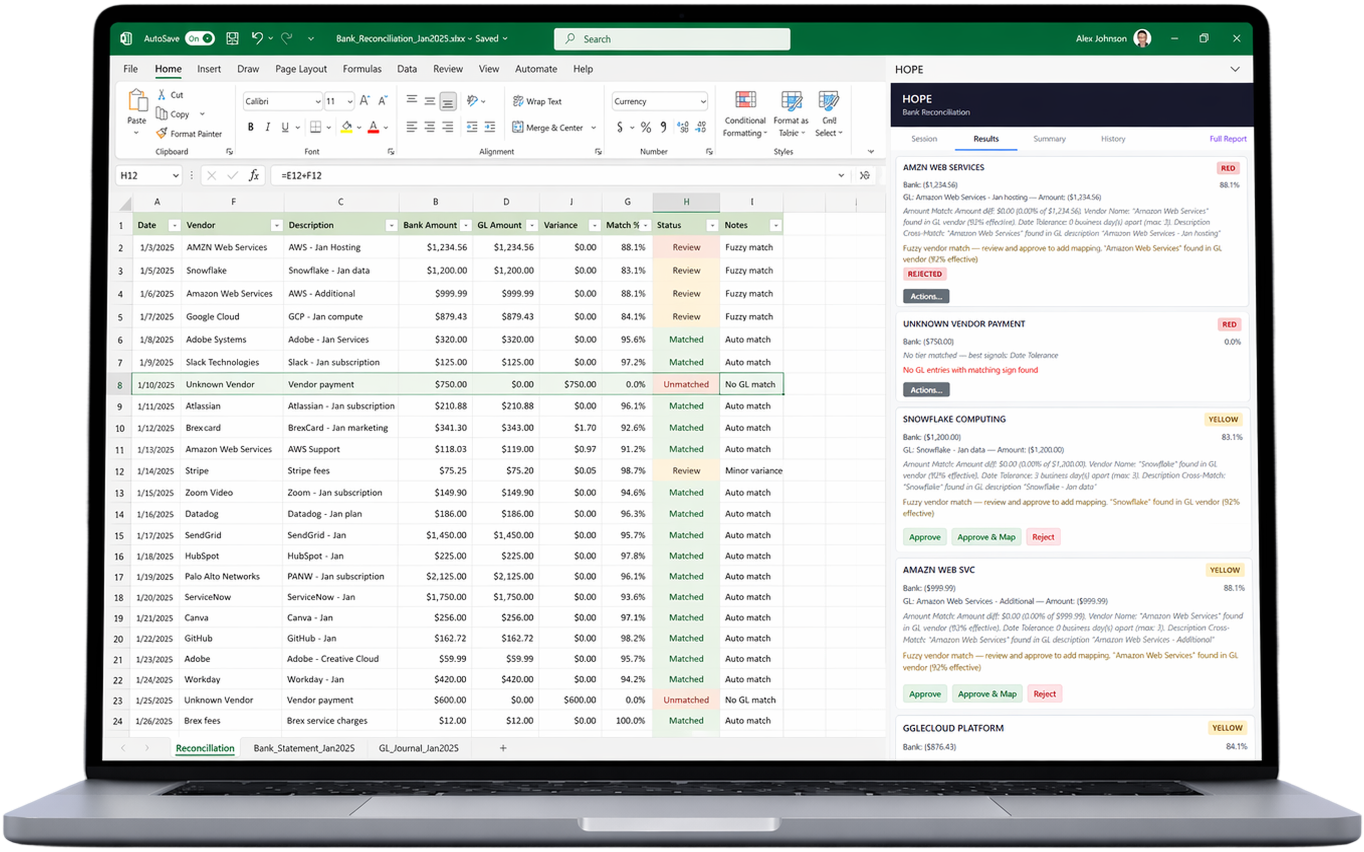Toggle the Status column filter button
The image size is (1364, 852).
pyautogui.click(x=712, y=225)
